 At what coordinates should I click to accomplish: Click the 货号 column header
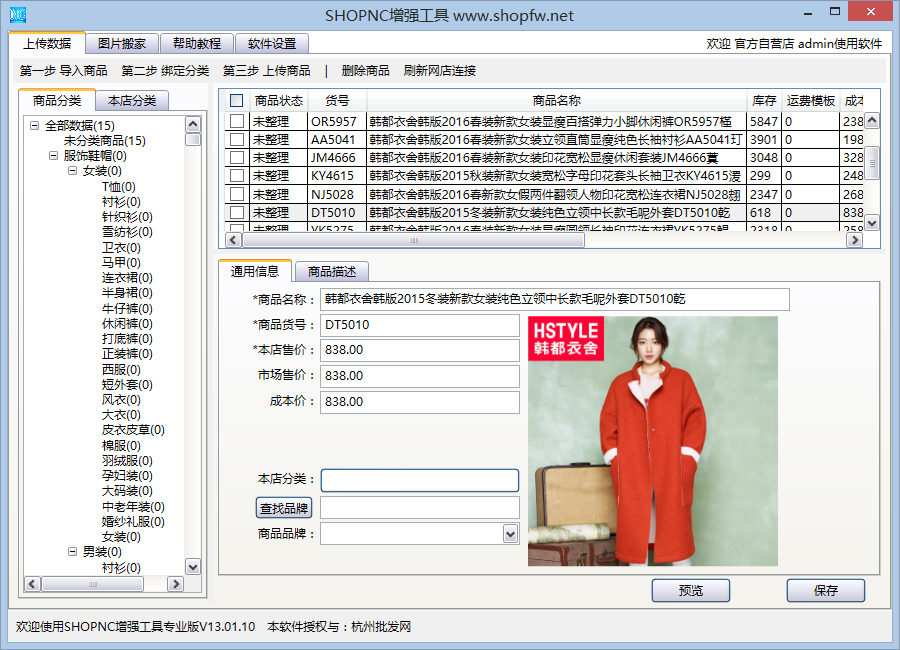coord(337,101)
